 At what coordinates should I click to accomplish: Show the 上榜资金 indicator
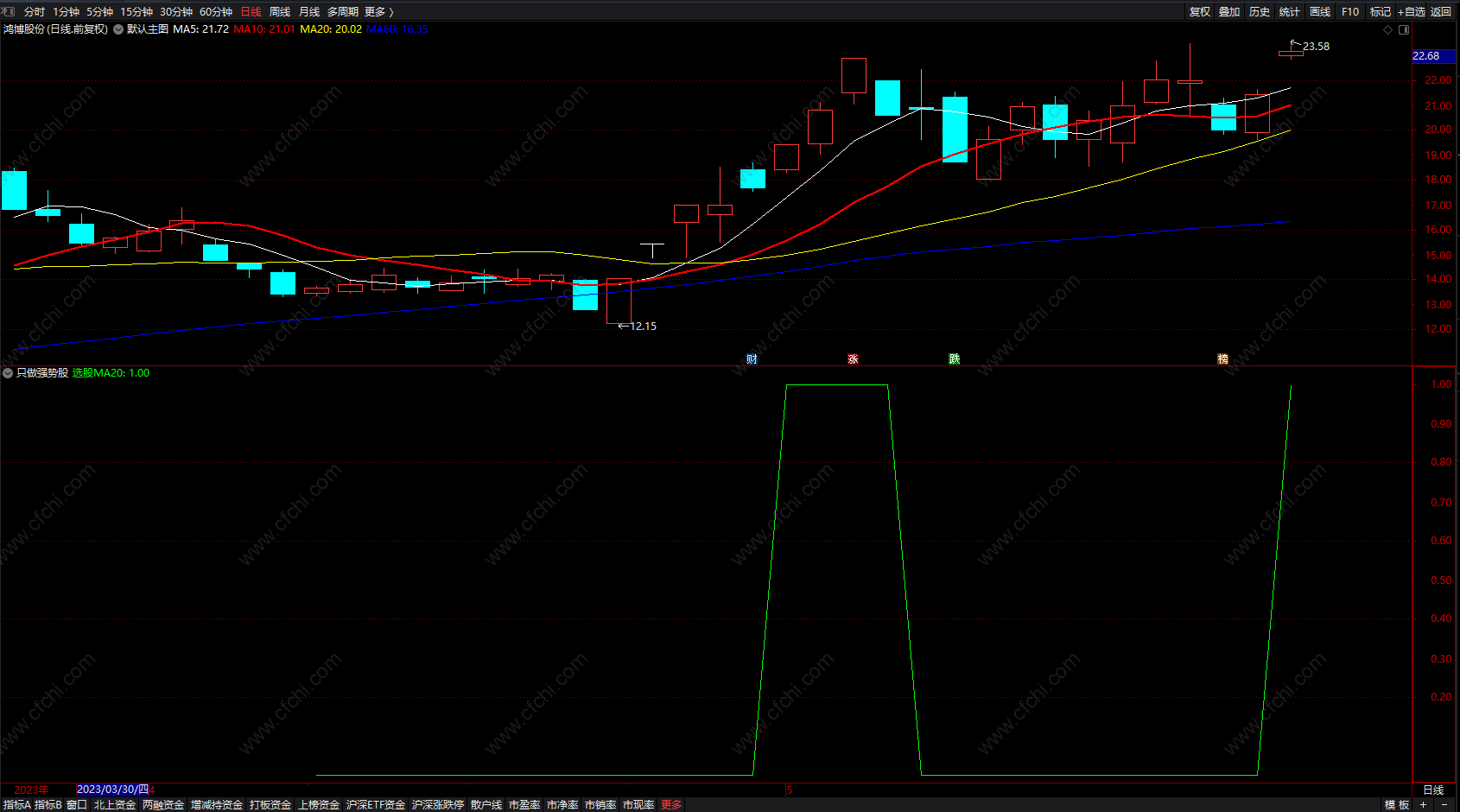(x=319, y=805)
